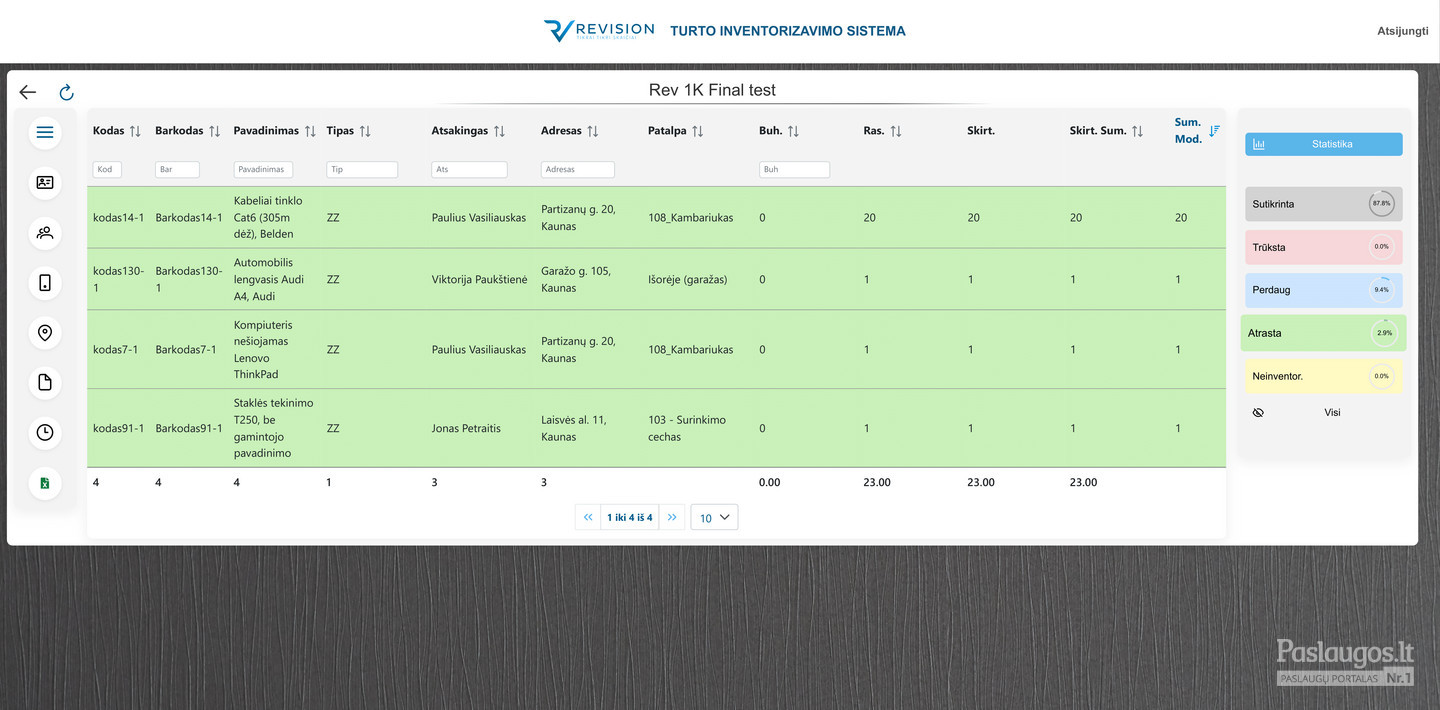Click the Sum. Mod. column header
Screen dimensions: 1440x710
(x=1188, y=131)
